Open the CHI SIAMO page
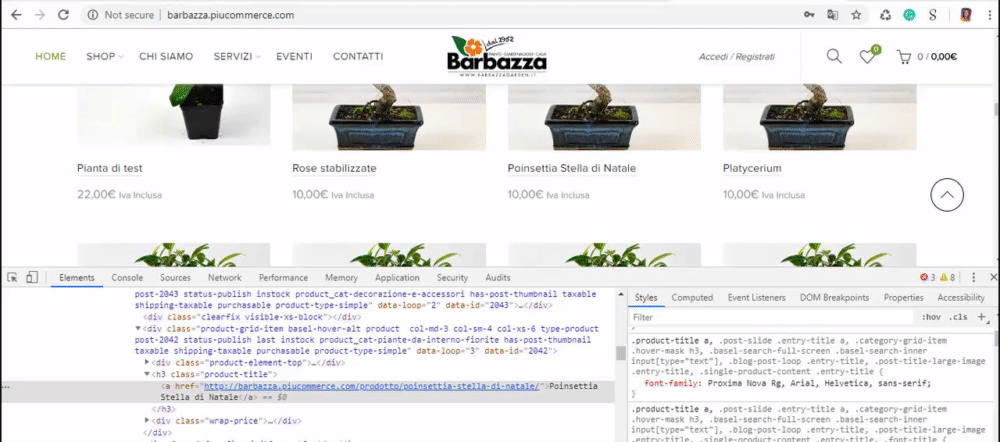This screenshot has width=1000, height=442. coord(166,57)
